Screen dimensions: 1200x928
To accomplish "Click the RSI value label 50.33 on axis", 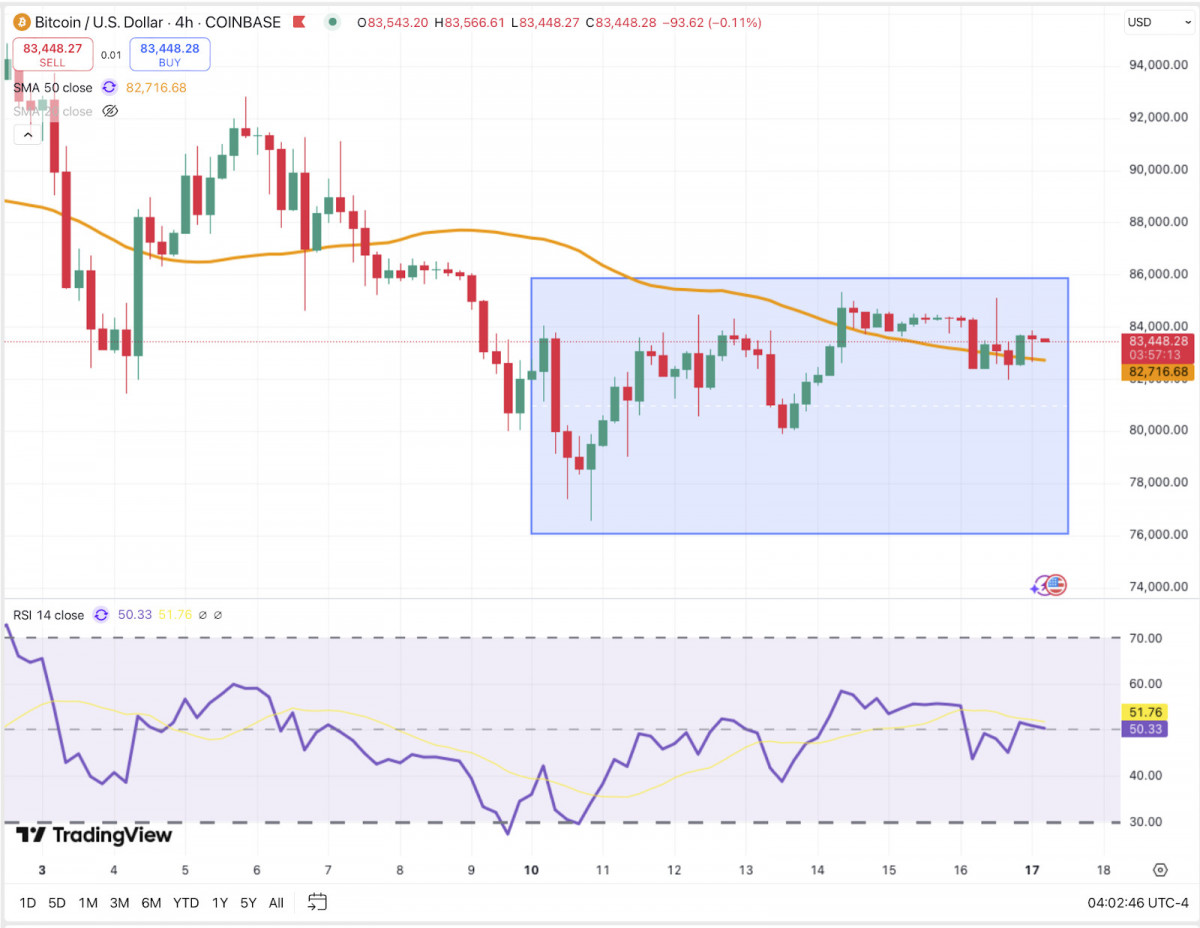I will (x=1144, y=730).
